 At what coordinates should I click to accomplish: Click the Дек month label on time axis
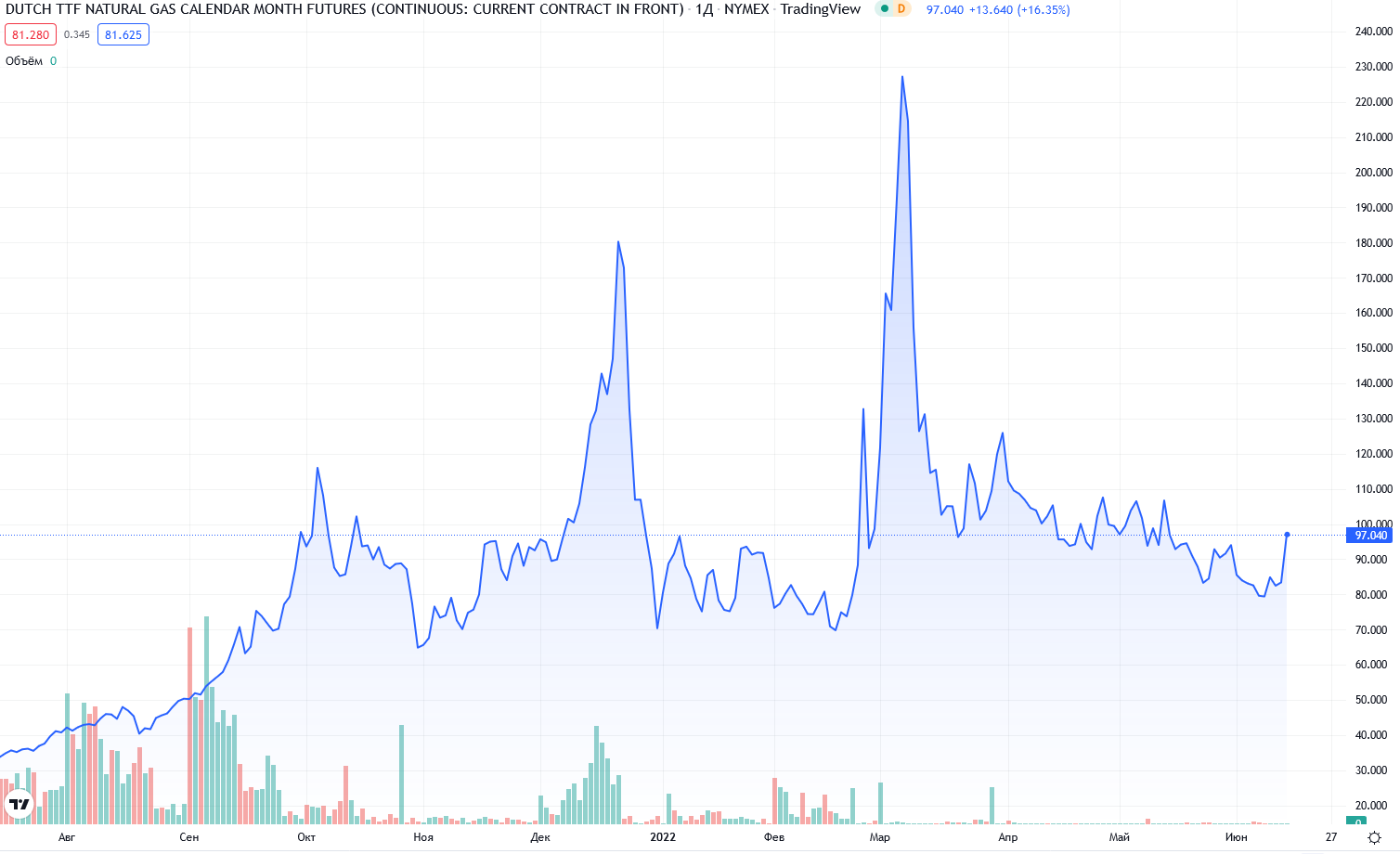tap(540, 837)
